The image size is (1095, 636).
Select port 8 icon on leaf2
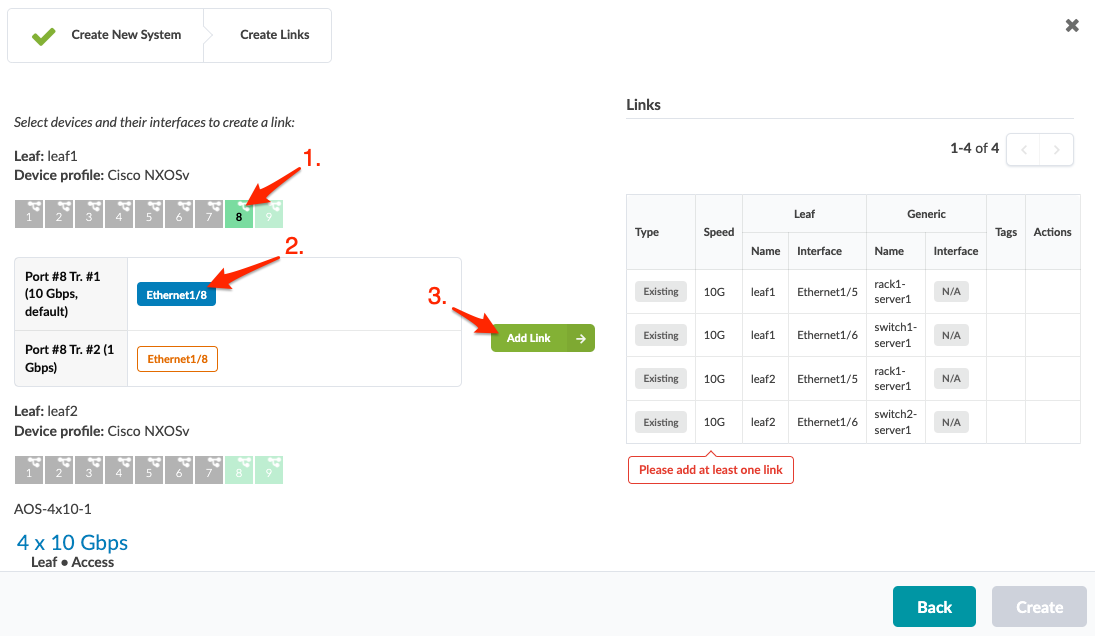(x=239, y=470)
